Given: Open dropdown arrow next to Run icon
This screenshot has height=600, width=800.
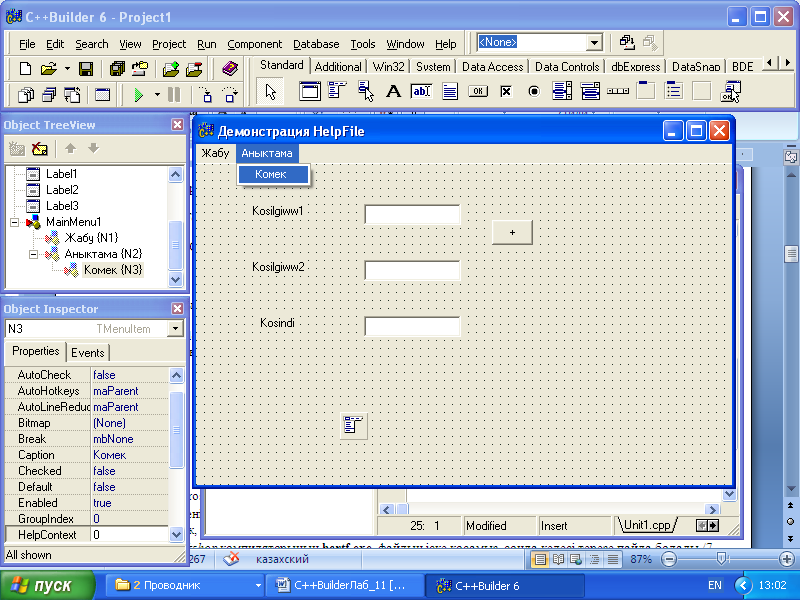Looking at the screenshot, I should pos(157,95).
